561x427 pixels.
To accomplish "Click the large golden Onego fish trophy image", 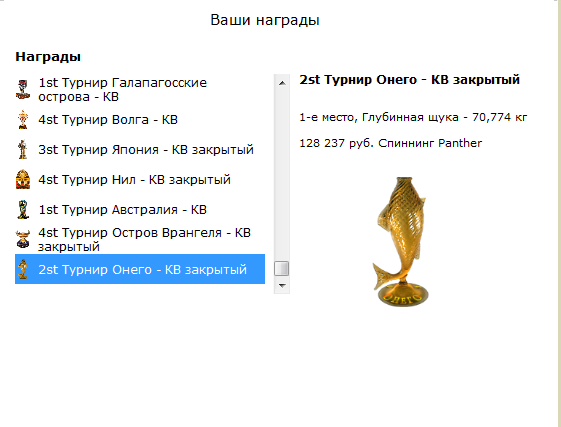I will (401, 242).
